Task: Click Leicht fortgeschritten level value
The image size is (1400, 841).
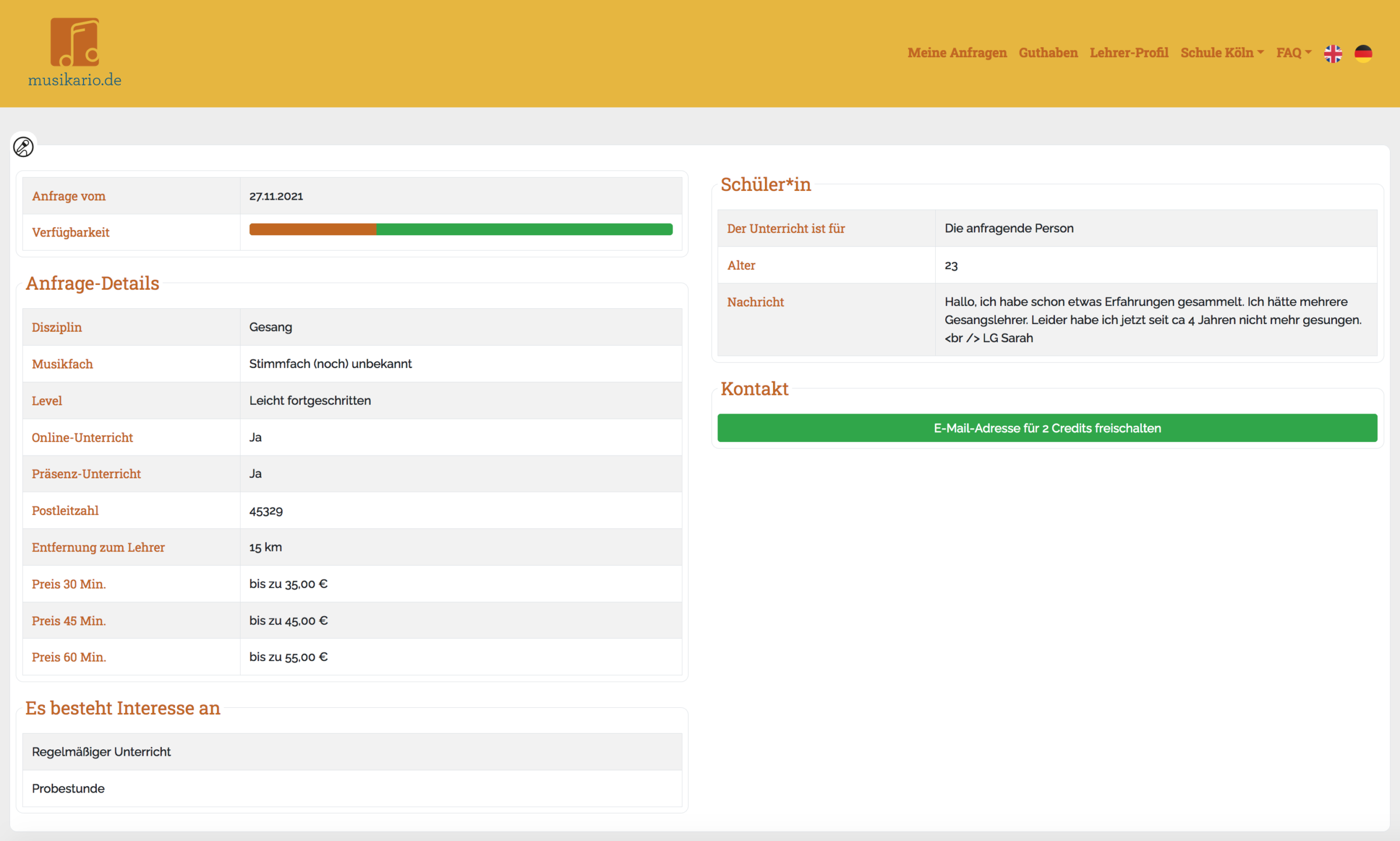Action: click(x=310, y=401)
